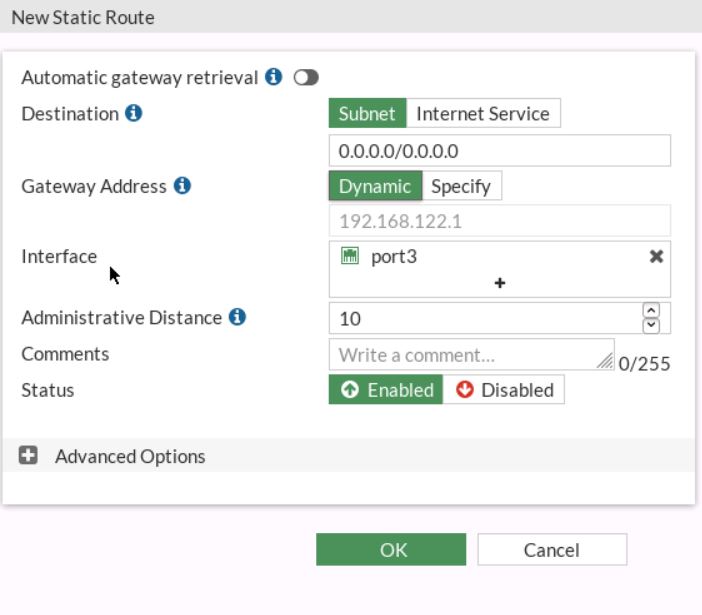Select Subnet destination type

[367, 113]
